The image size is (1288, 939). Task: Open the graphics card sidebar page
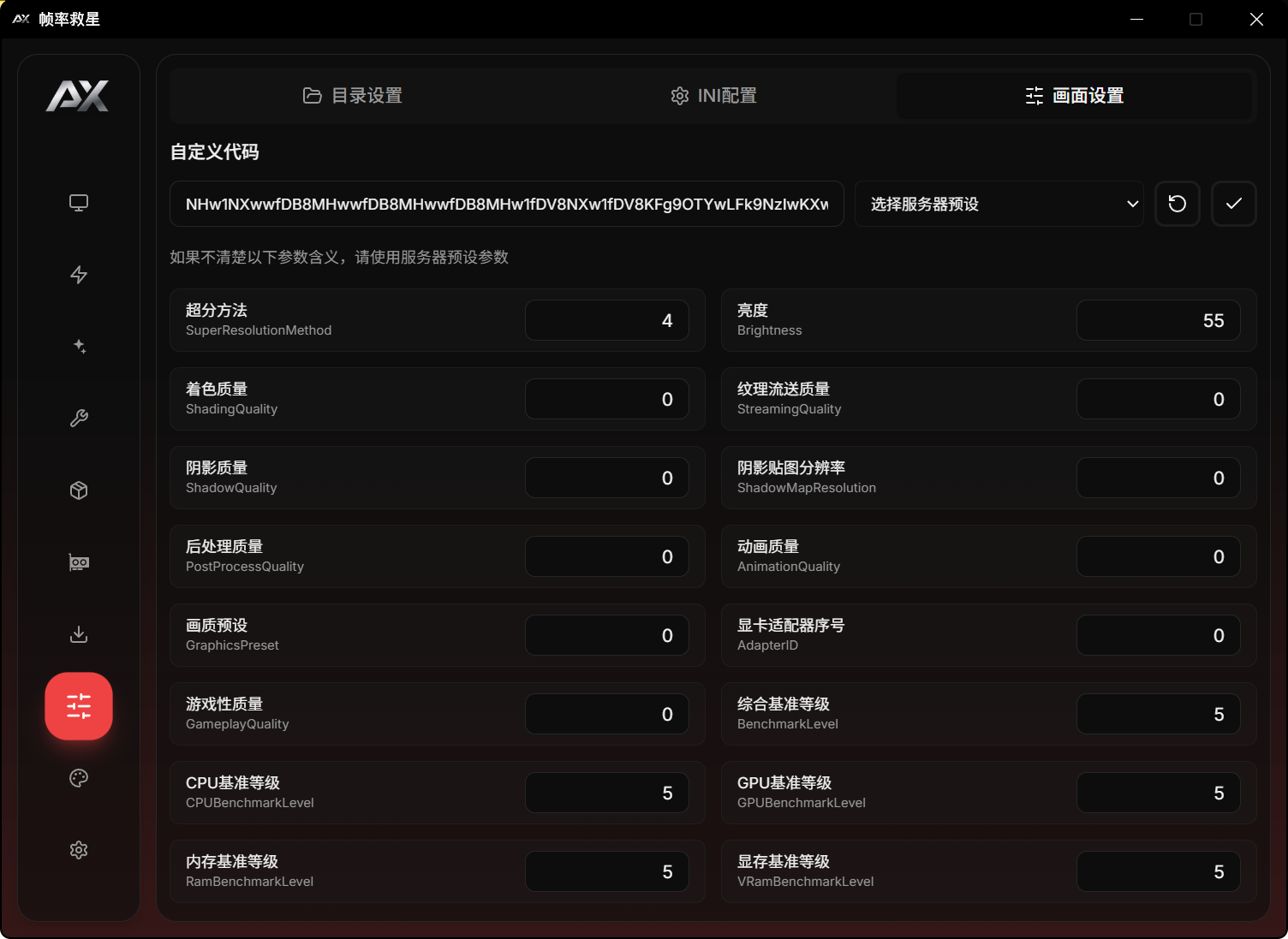[x=79, y=562]
